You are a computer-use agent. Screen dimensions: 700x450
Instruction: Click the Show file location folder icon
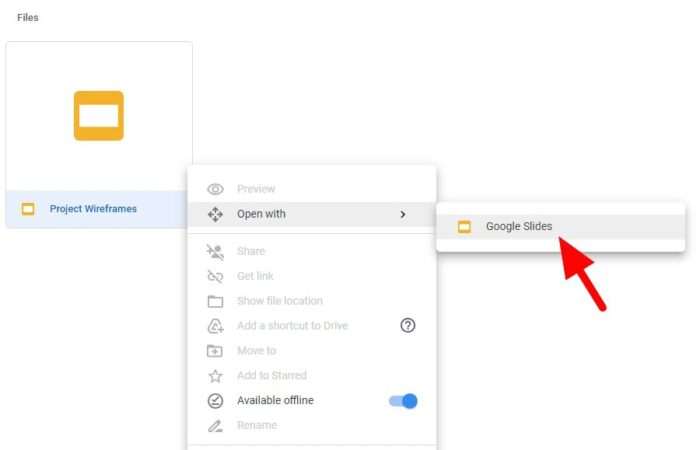click(215, 302)
